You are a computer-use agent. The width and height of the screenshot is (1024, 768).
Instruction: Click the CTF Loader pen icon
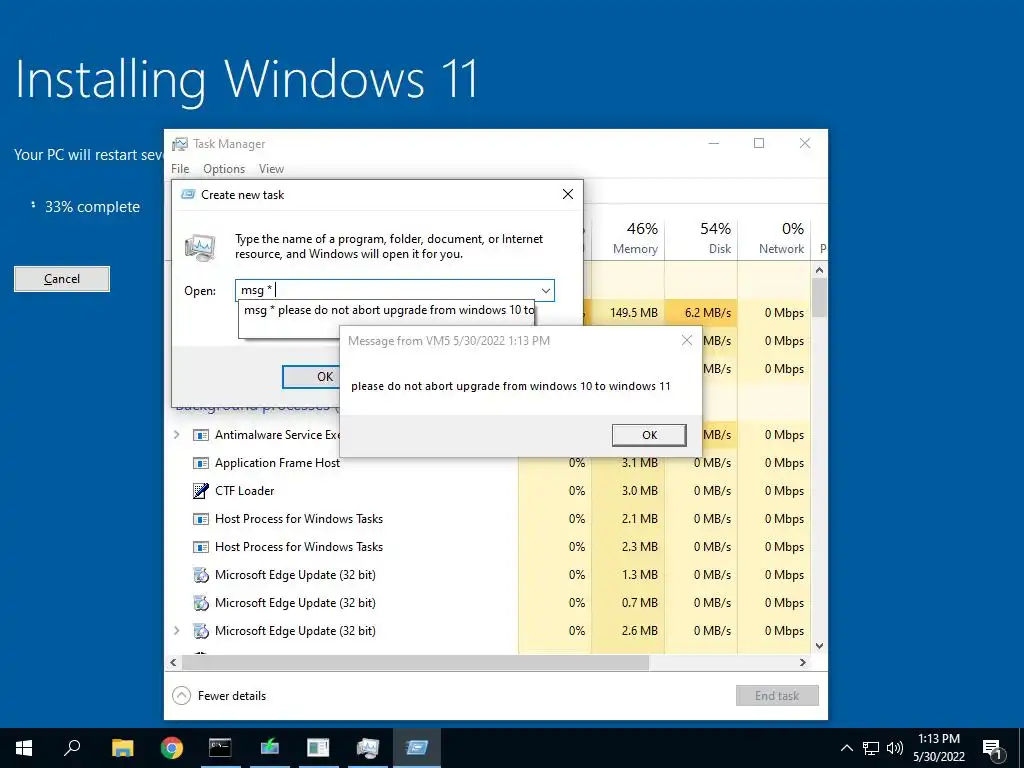point(200,490)
